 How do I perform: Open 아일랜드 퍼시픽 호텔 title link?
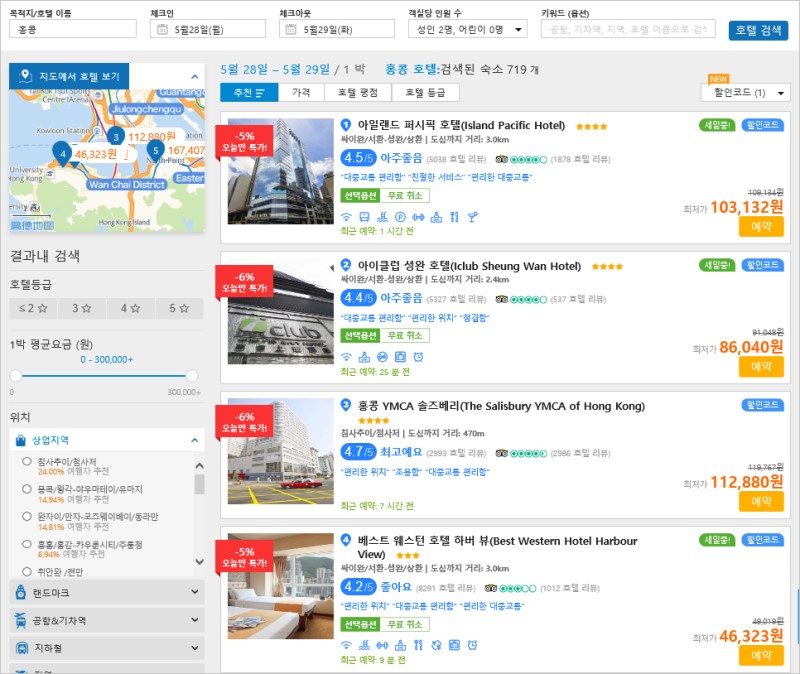pos(461,125)
